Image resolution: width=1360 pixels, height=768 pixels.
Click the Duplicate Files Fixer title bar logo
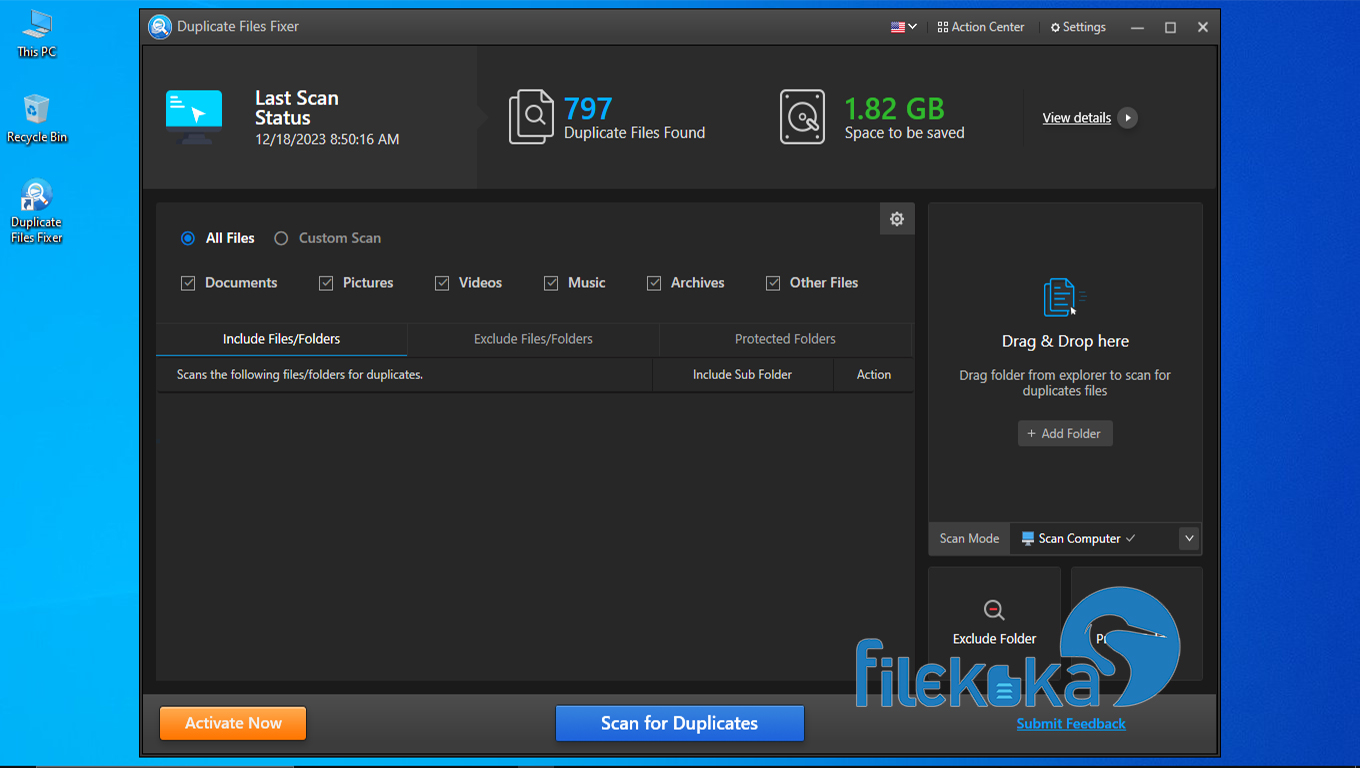tap(160, 27)
